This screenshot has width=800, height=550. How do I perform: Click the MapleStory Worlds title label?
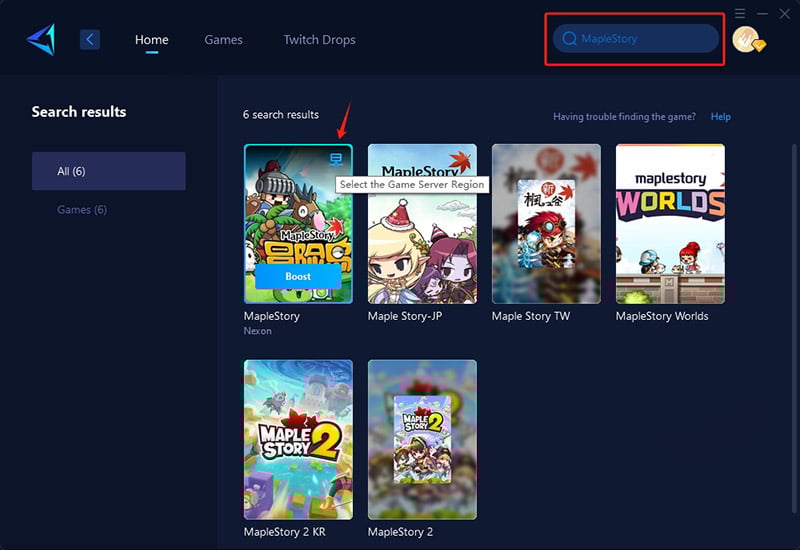pos(662,316)
